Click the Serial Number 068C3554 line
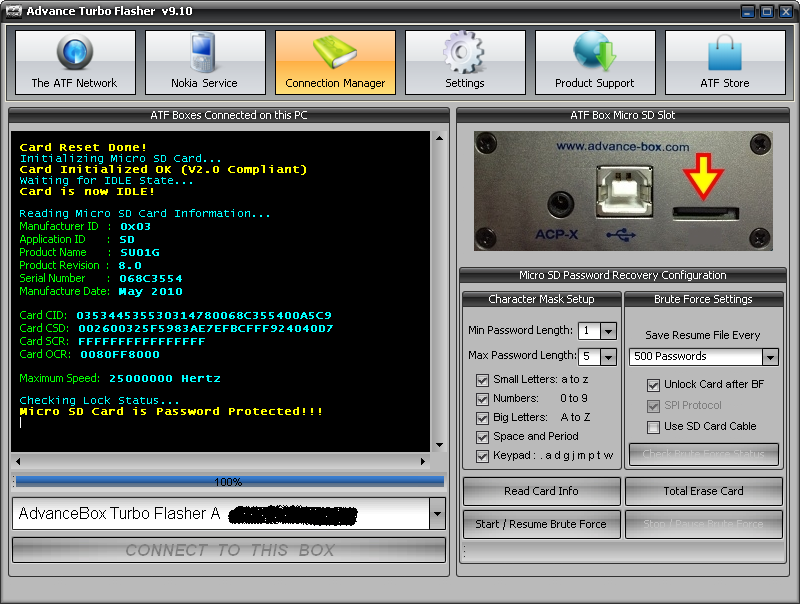This screenshot has height=604, width=800. [101, 279]
